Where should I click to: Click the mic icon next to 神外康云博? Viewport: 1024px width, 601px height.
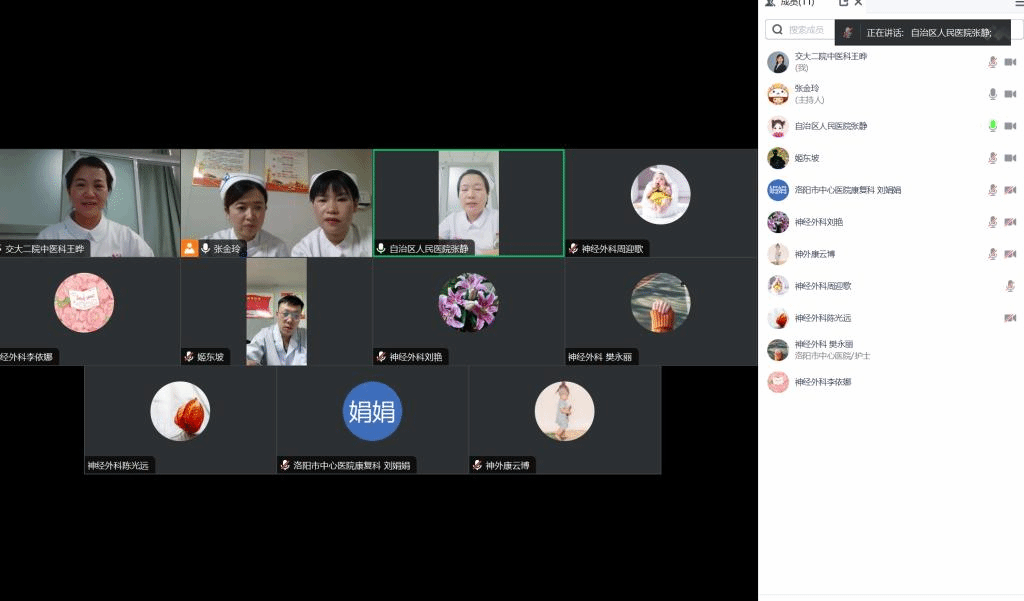point(990,254)
